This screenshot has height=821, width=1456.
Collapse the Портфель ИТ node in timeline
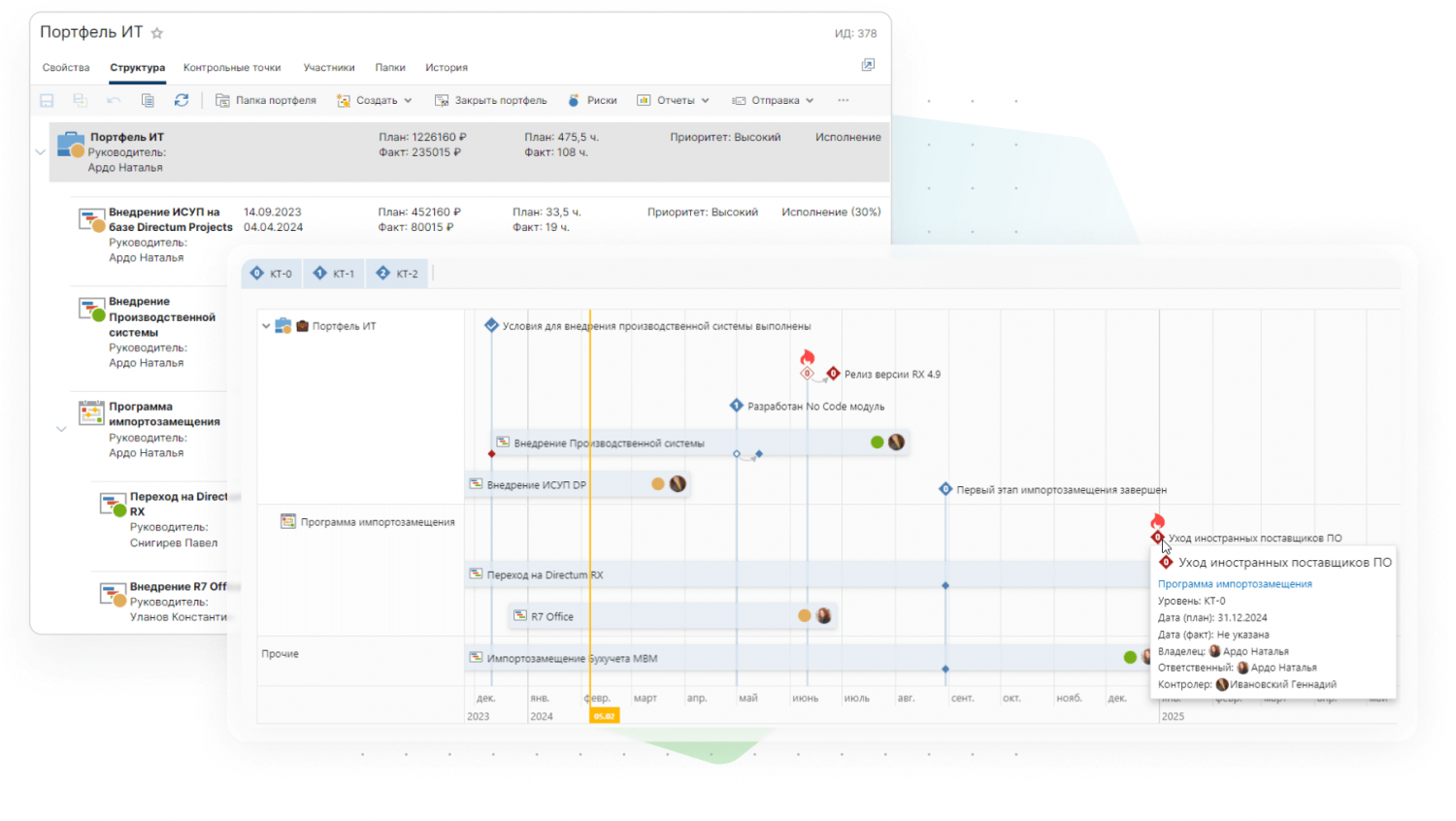tap(266, 326)
